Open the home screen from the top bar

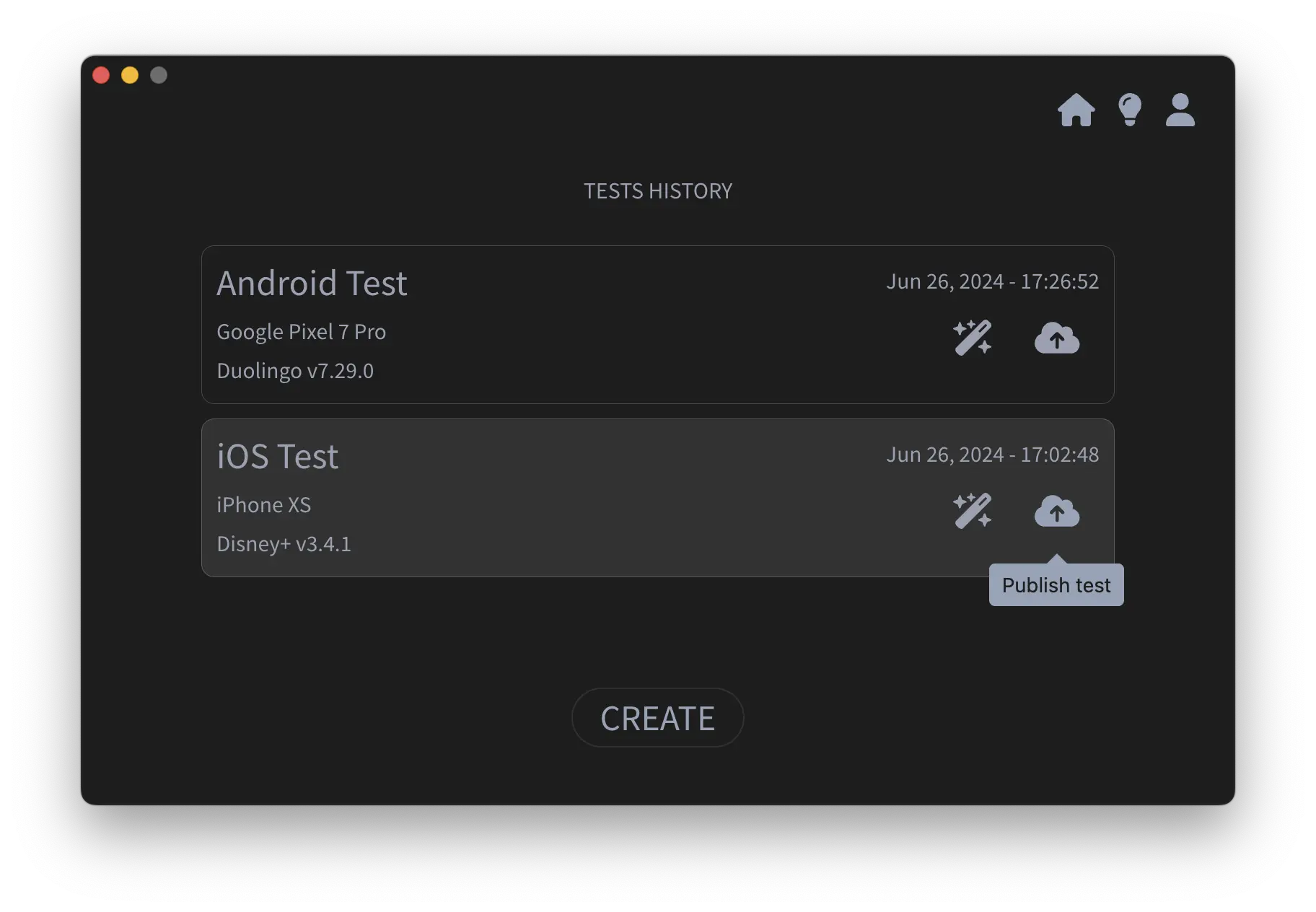(1078, 110)
